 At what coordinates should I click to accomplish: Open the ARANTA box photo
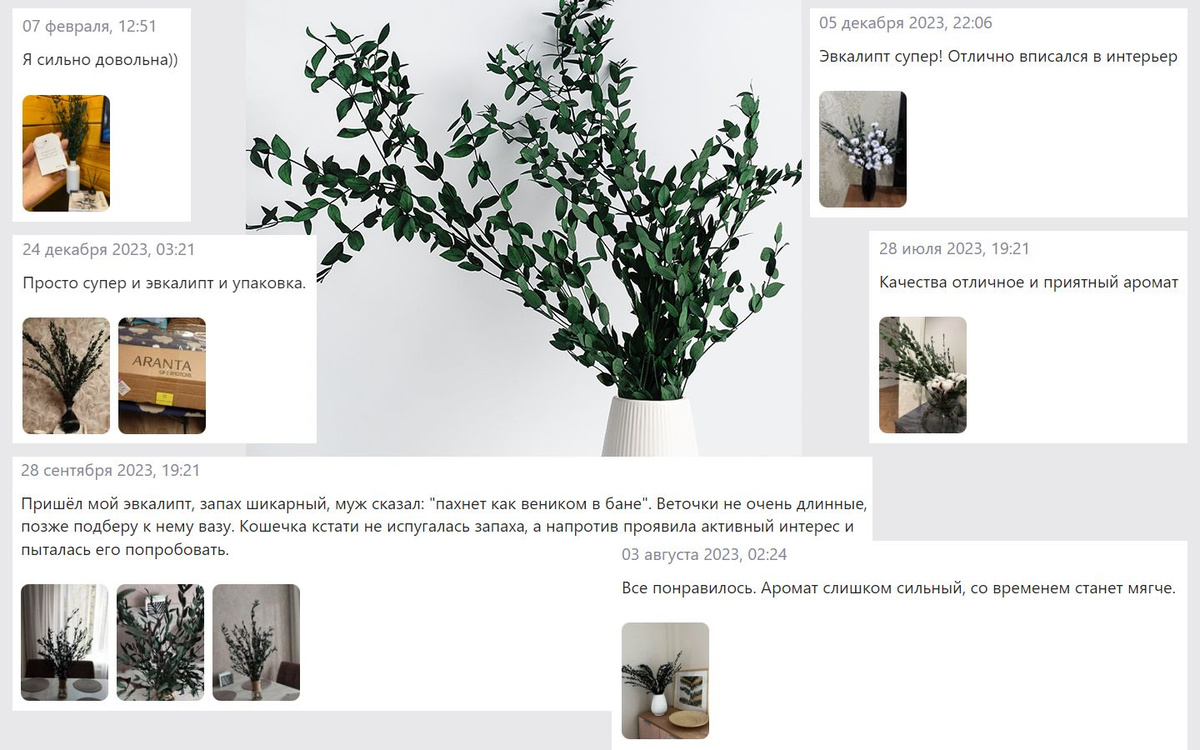162,376
